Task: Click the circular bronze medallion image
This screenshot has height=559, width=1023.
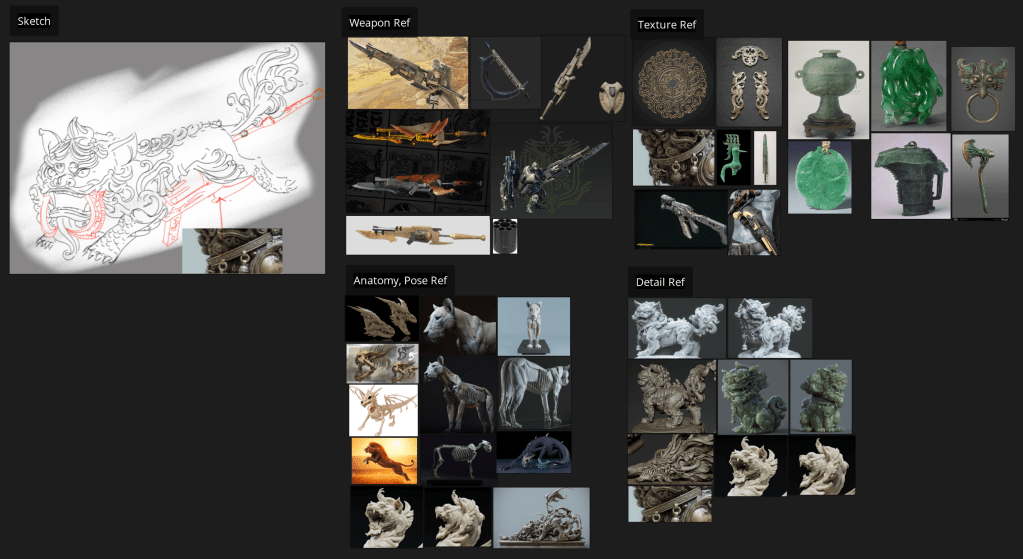Action: click(x=673, y=84)
